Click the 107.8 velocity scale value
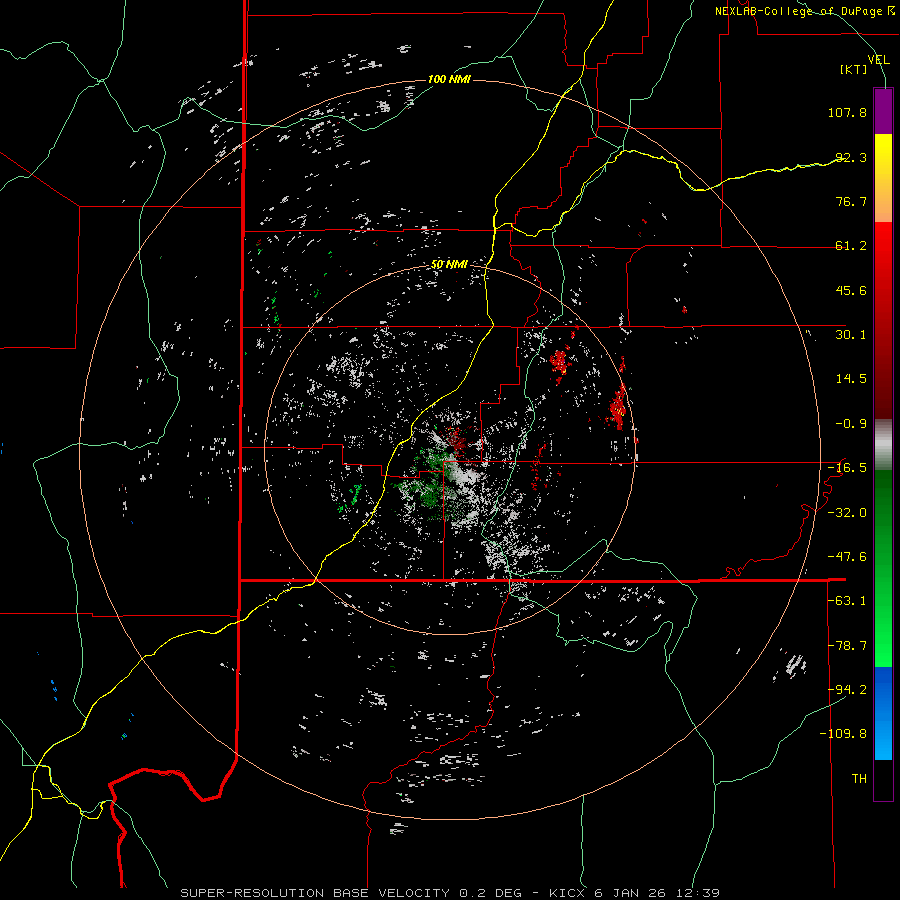Screen dimensions: 900x900 847,112
